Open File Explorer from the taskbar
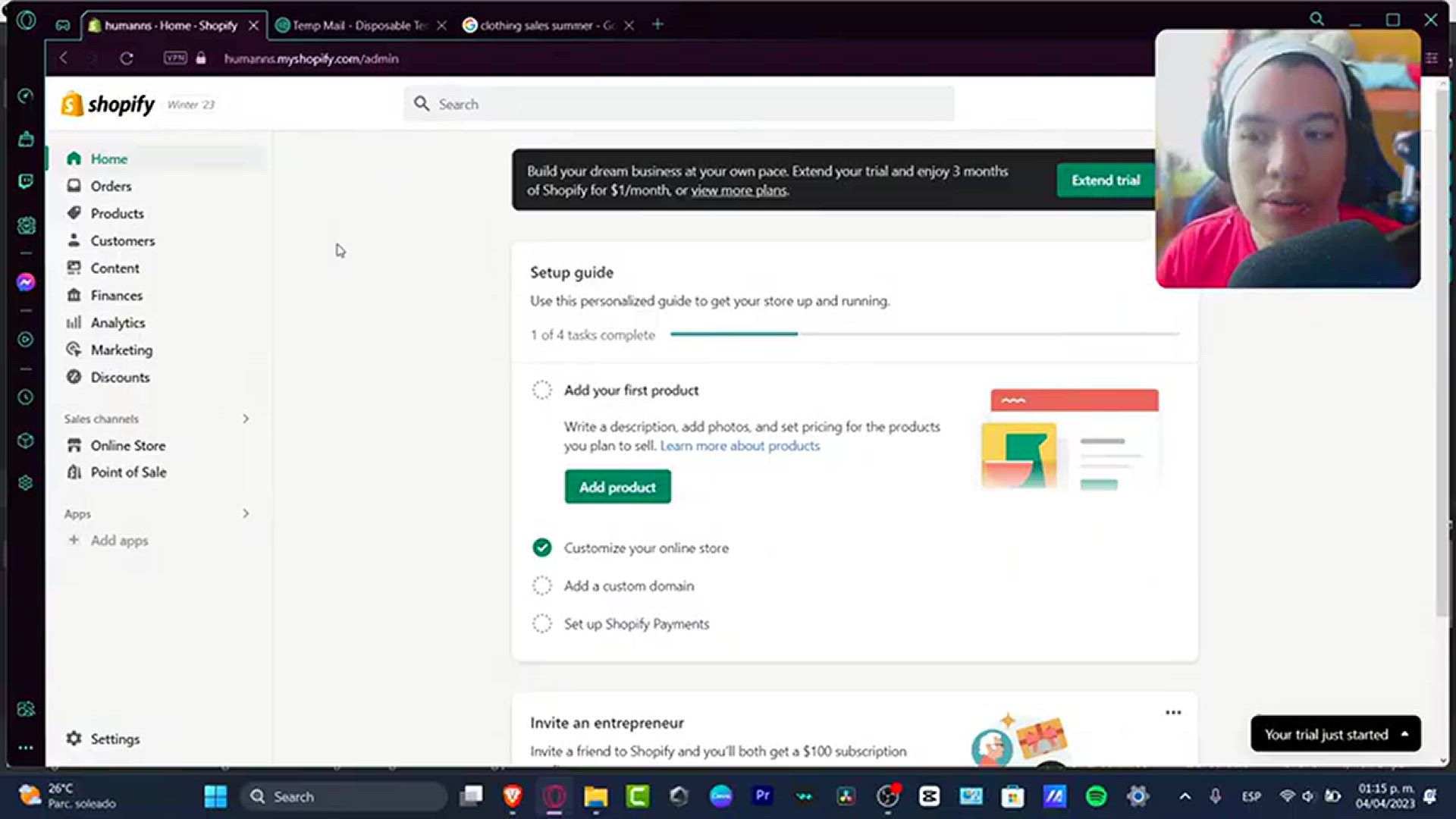The height and width of the screenshot is (819, 1456). coord(596,796)
